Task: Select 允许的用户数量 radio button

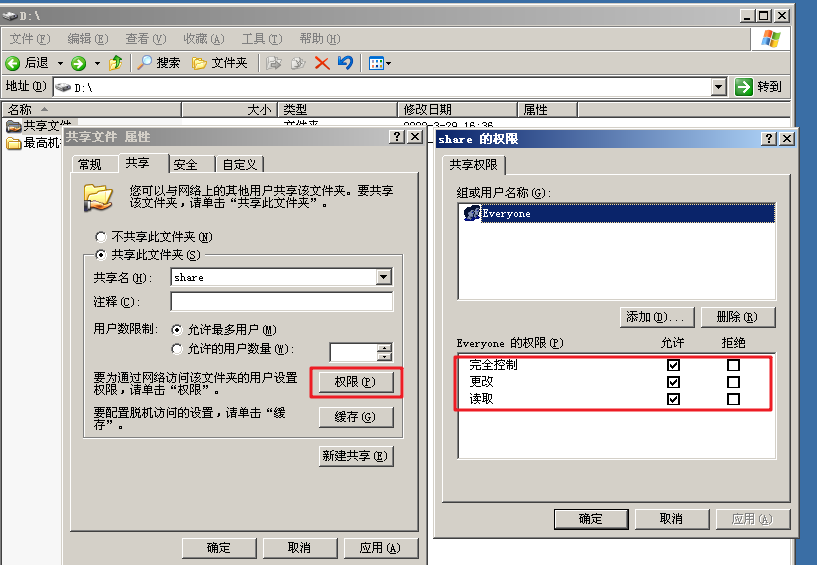Action: click(x=177, y=349)
